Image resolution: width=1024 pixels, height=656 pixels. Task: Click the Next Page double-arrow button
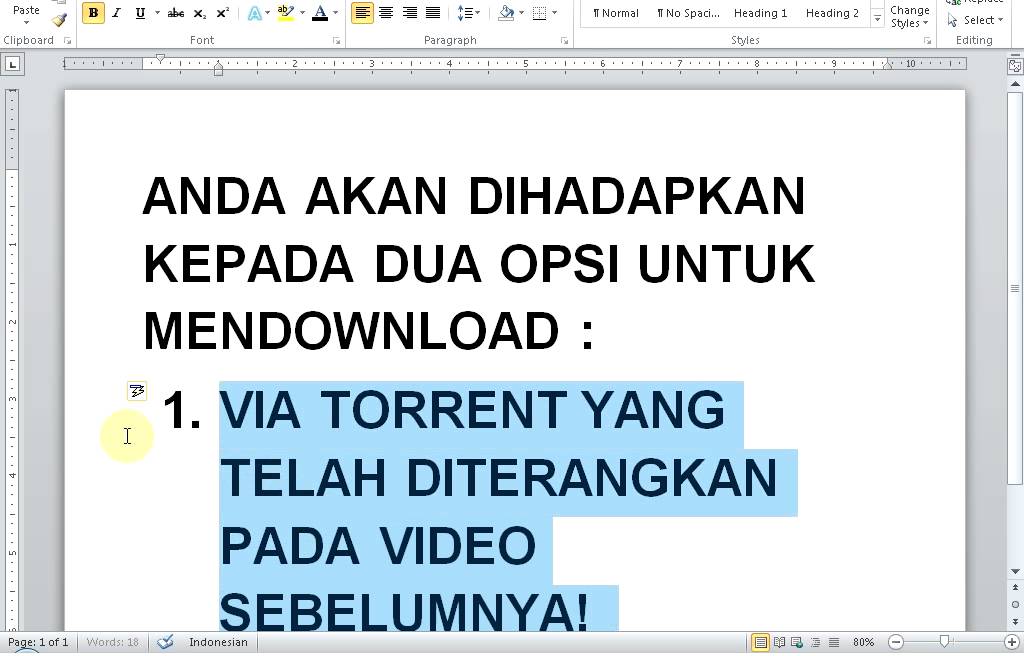coord(1015,621)
